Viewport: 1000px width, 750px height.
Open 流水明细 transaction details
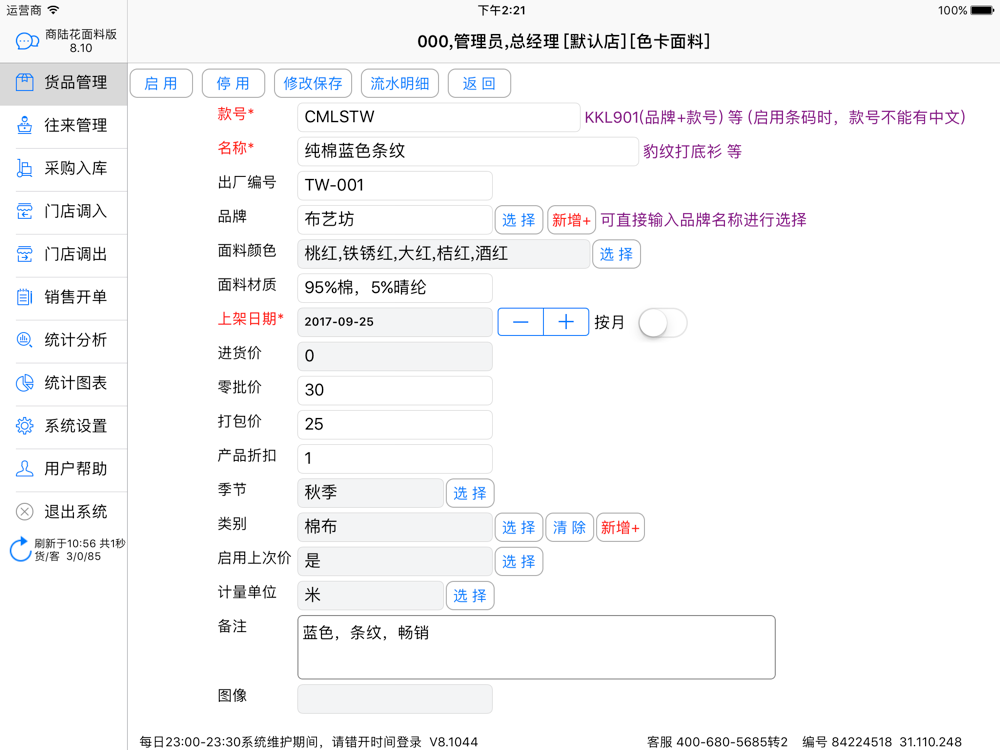coord(400,84)
